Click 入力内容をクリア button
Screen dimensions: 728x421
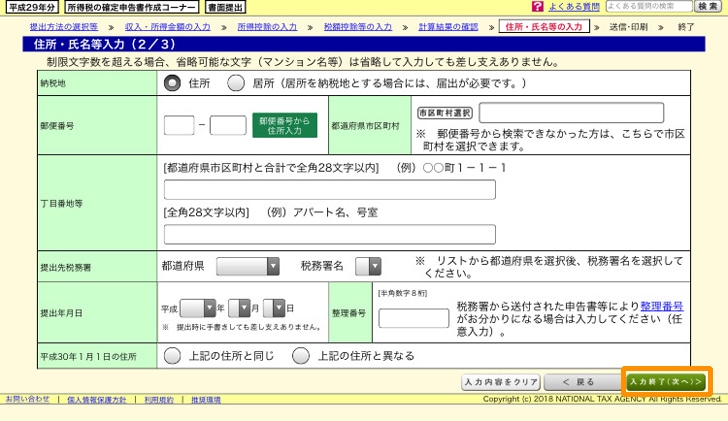click(x=501, y=382)
